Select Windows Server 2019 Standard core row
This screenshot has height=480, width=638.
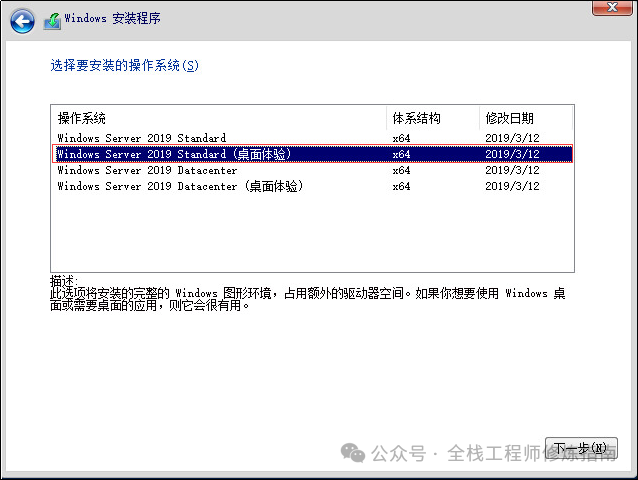pos(312,138)
